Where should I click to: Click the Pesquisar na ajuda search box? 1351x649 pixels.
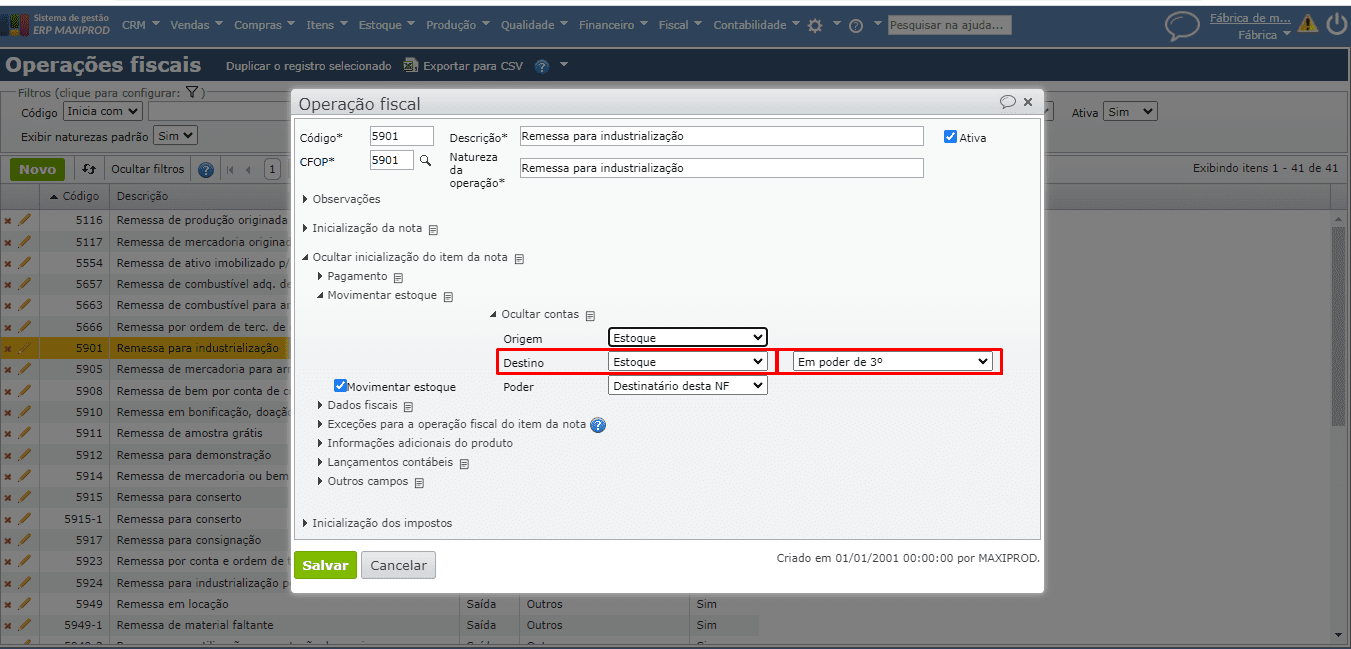point(949,25)
